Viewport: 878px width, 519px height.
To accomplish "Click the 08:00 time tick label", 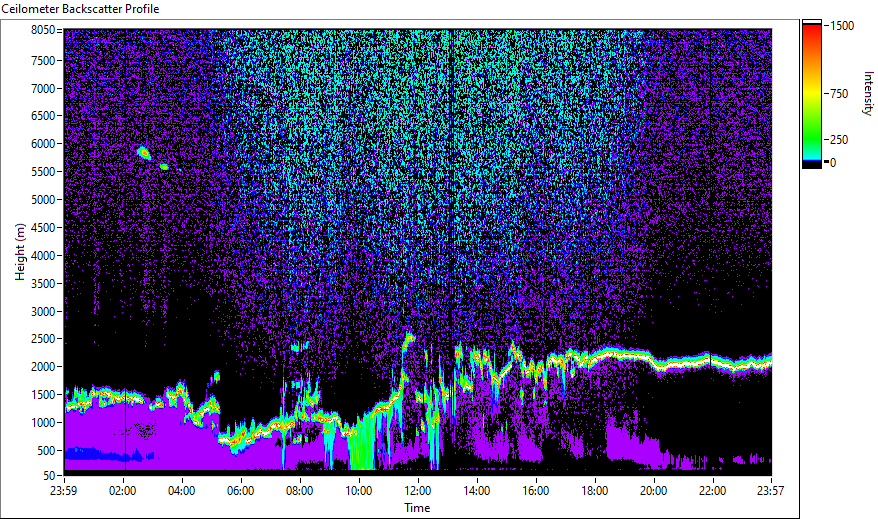I will 300,491.
